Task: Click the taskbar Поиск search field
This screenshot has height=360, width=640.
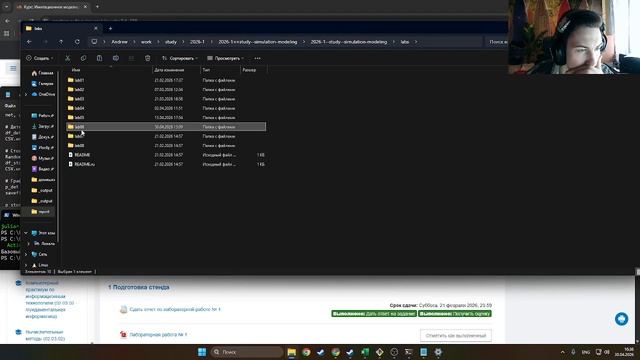Action: (x=247, y=352)
